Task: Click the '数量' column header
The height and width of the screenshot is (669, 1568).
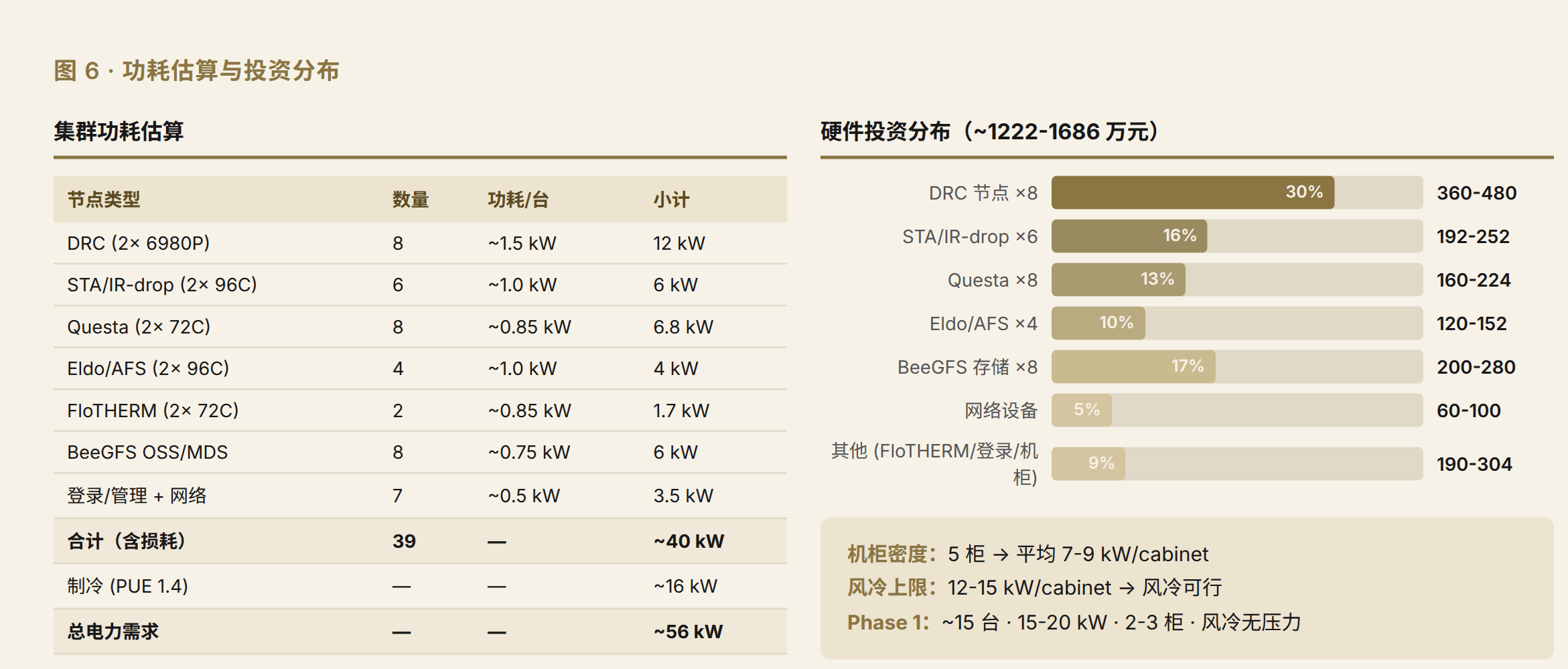Action: tap(411, 200)
